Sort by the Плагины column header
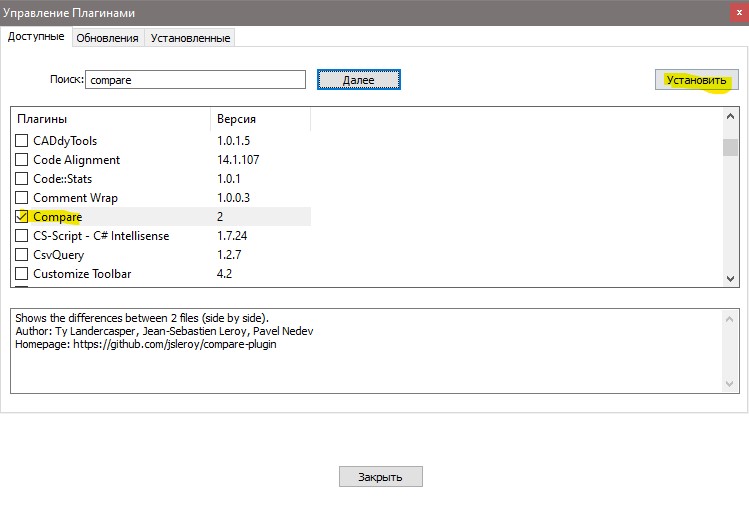 pyautogui.click(x=111, y=119)
